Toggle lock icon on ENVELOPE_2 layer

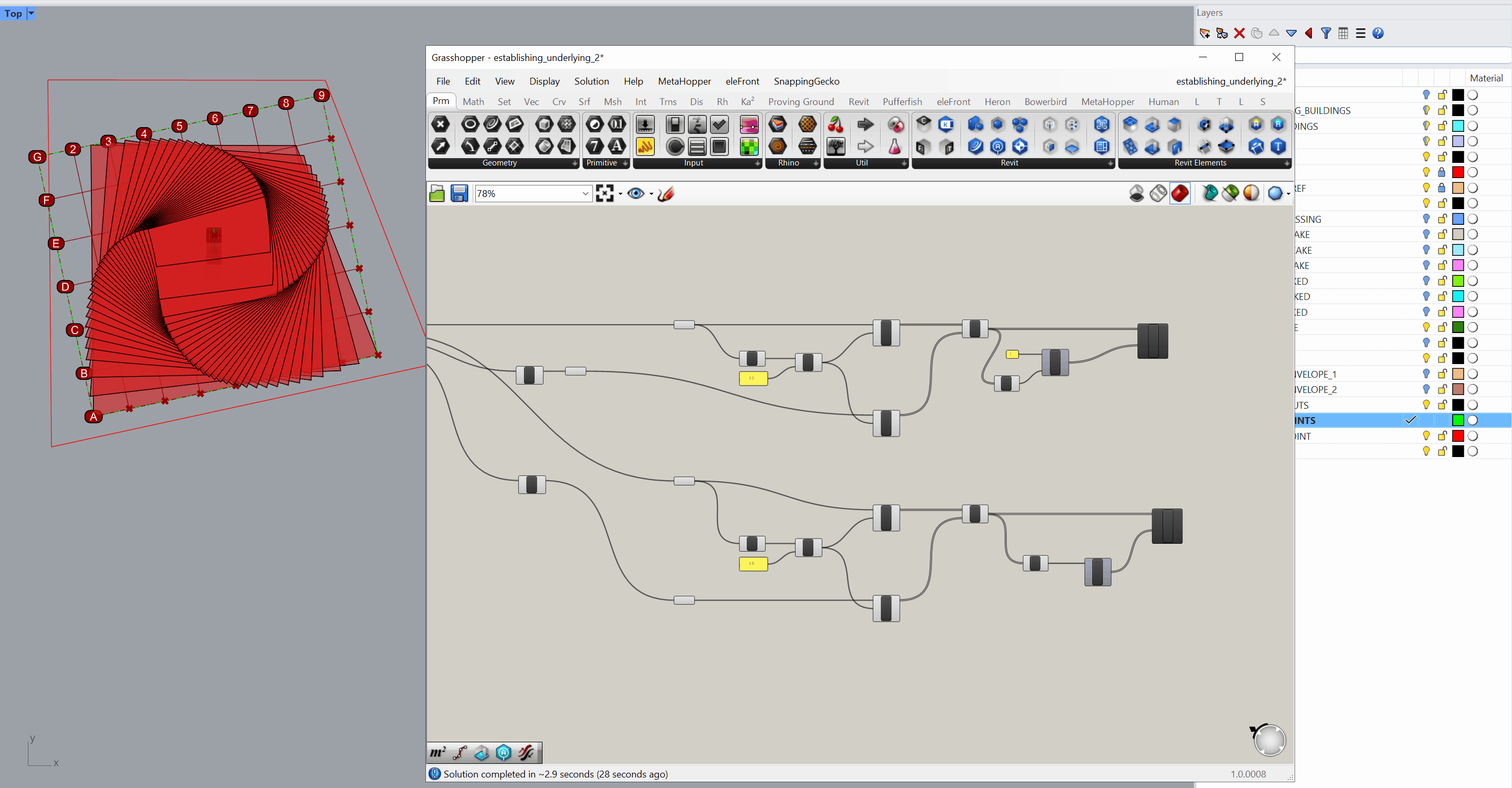click(1442, 389)
